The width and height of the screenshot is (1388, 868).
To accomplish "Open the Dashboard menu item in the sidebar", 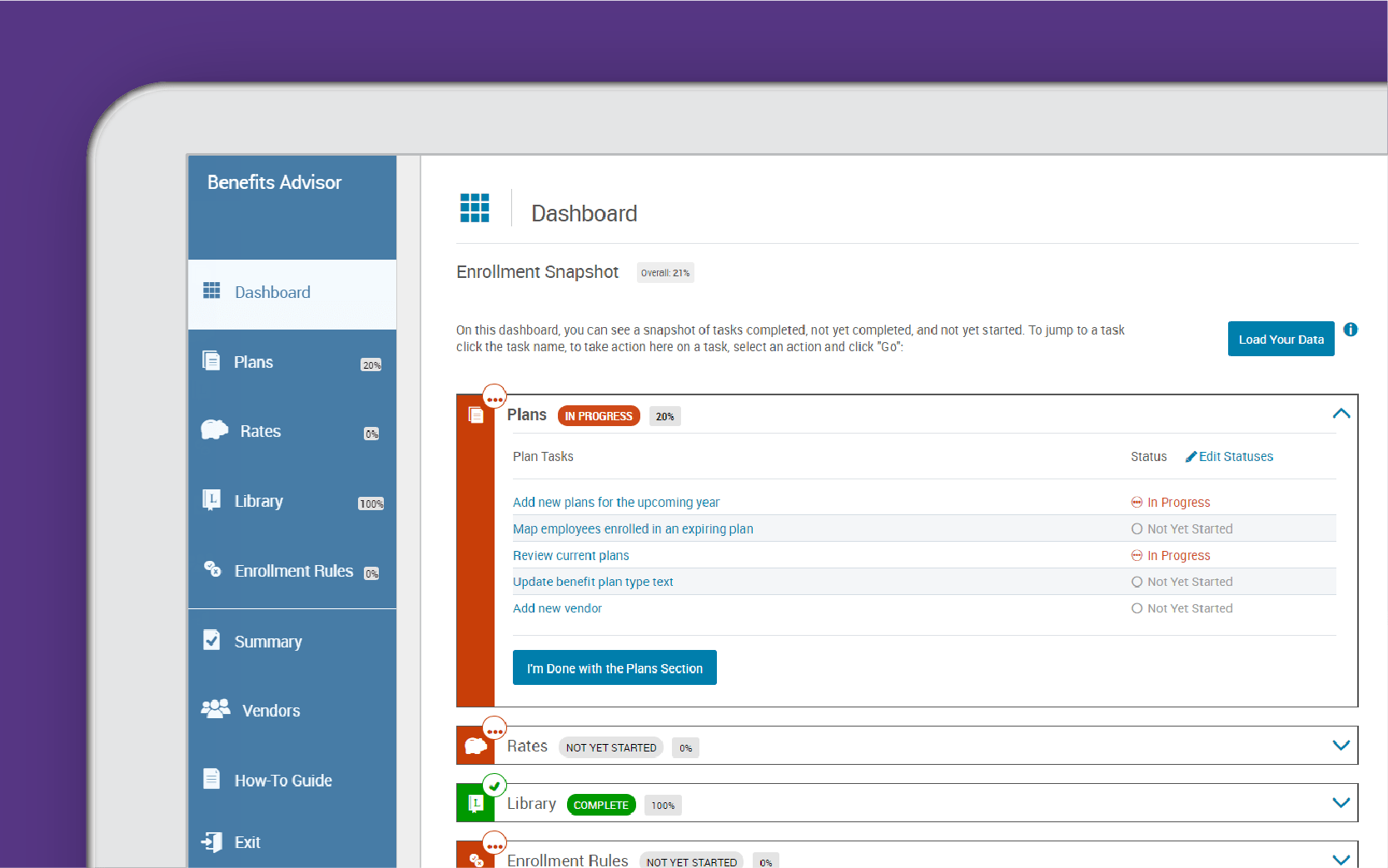I will point(292,294).
